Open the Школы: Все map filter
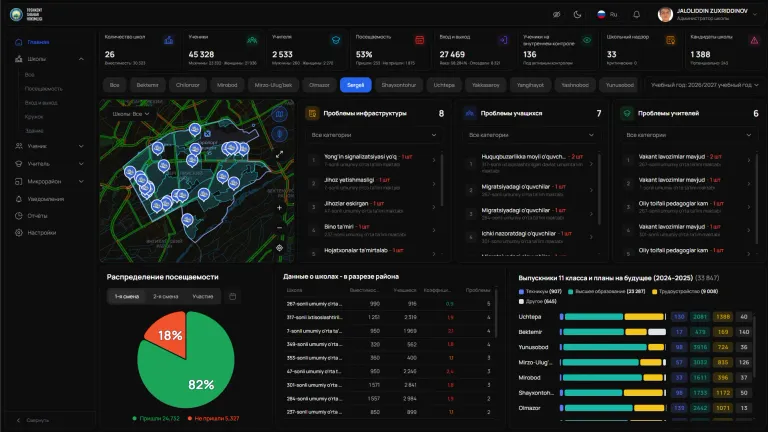Screen dimensions: 768x432 (x=131, y=114)
